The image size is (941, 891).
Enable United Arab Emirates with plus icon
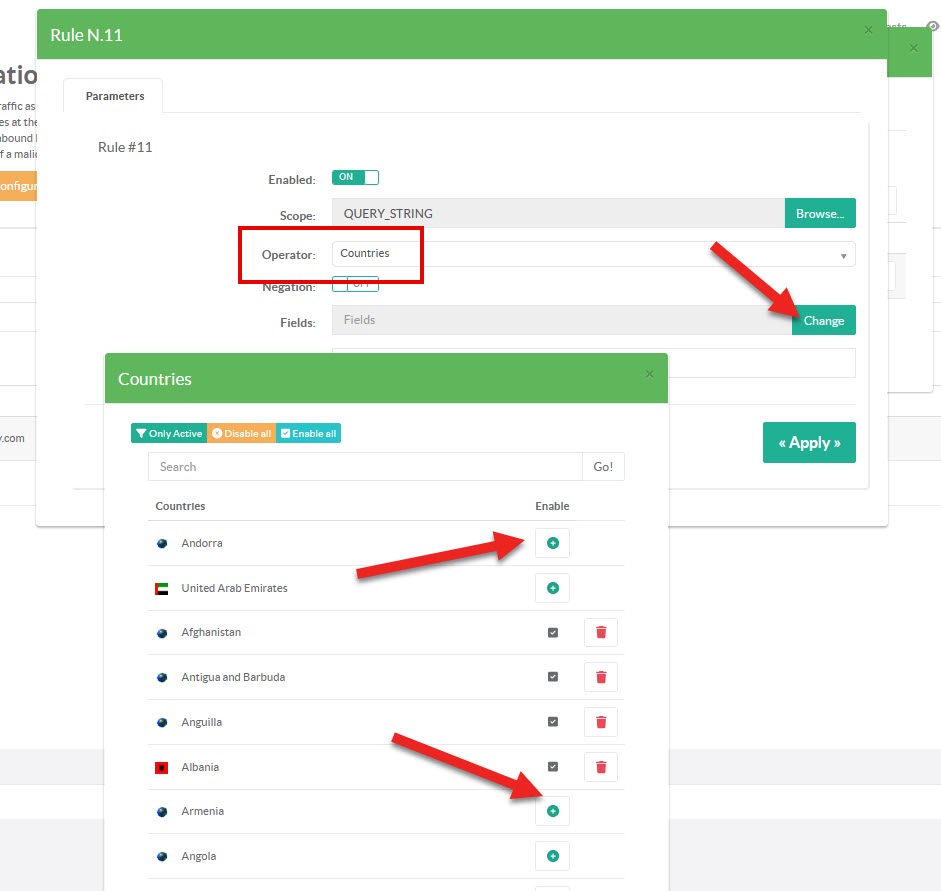(x=552, y=588)
